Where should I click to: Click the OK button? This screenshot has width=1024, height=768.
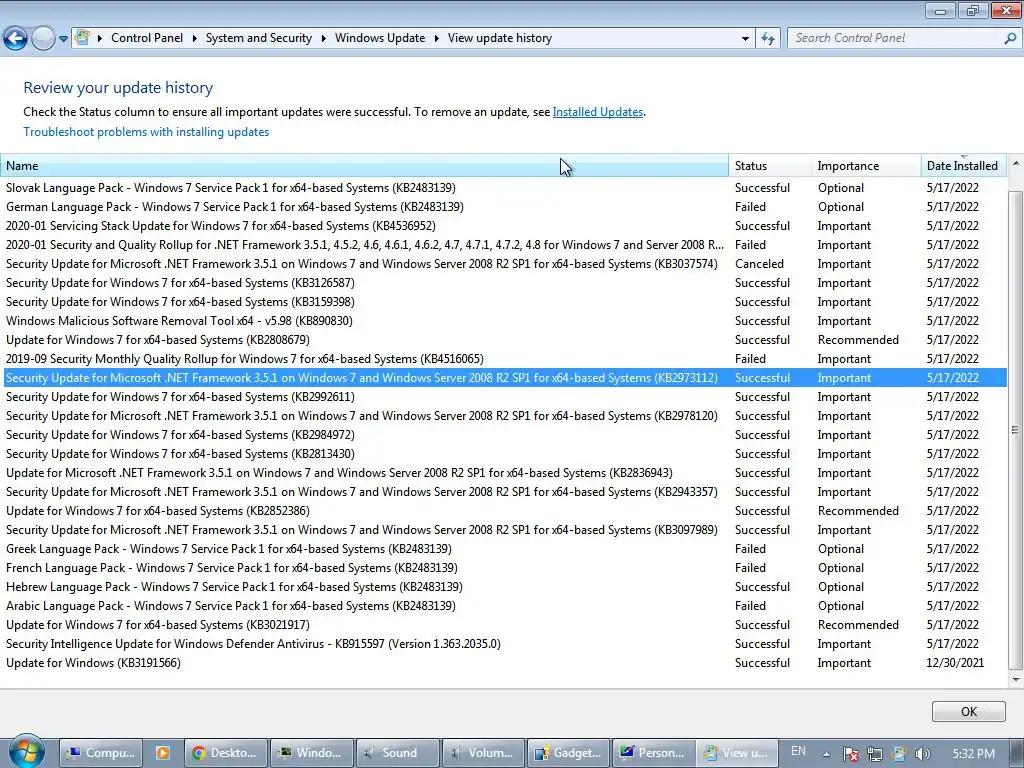(x=968, y=711)
